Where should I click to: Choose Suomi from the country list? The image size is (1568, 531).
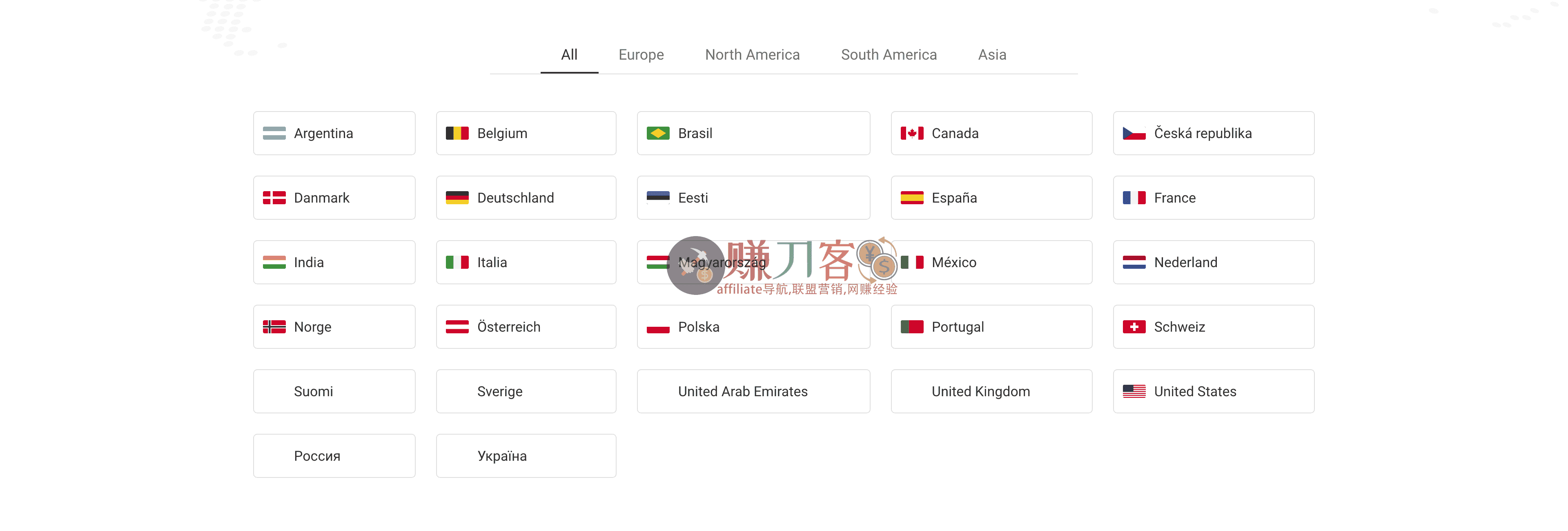point(334,391)
